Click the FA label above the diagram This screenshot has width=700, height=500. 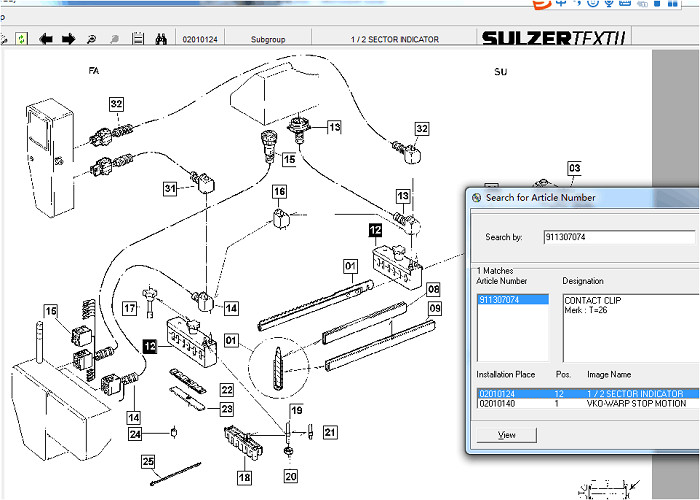[94, 71]
